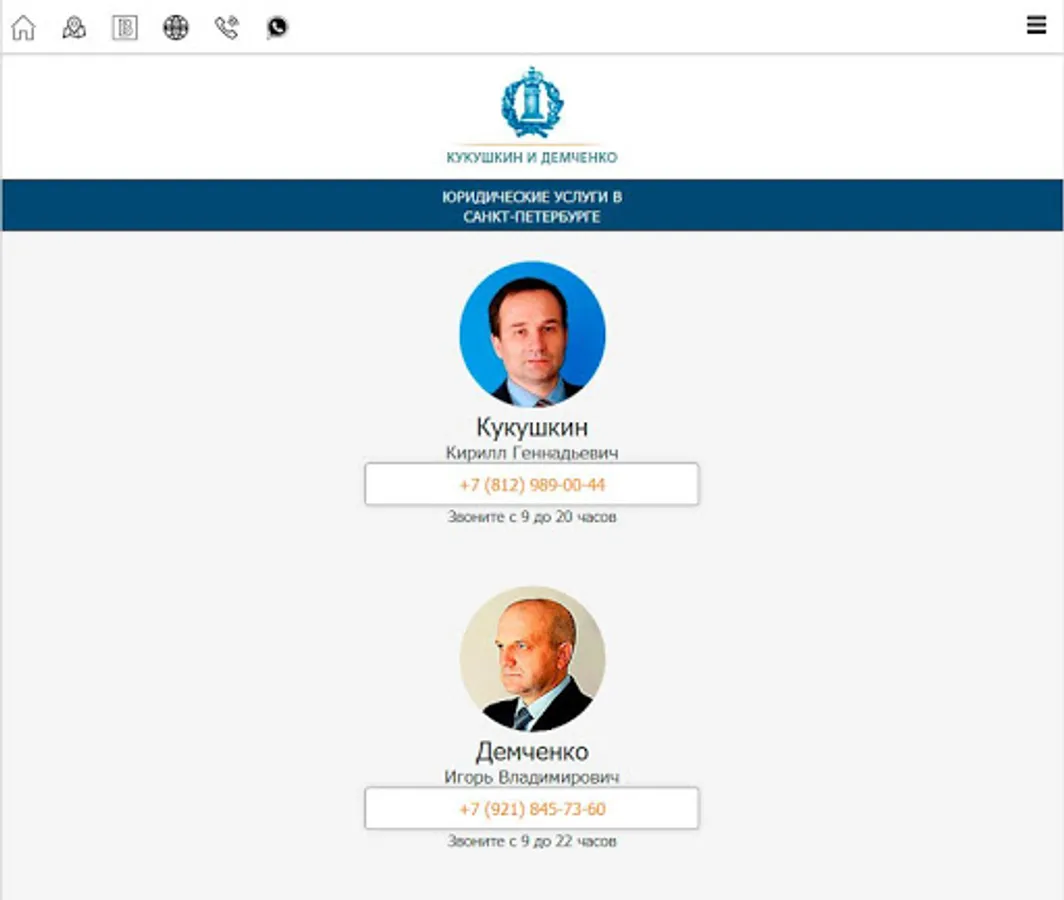Open Демченко's round portrait photo
Screen dimensions: 1064x900
point(533,659)
